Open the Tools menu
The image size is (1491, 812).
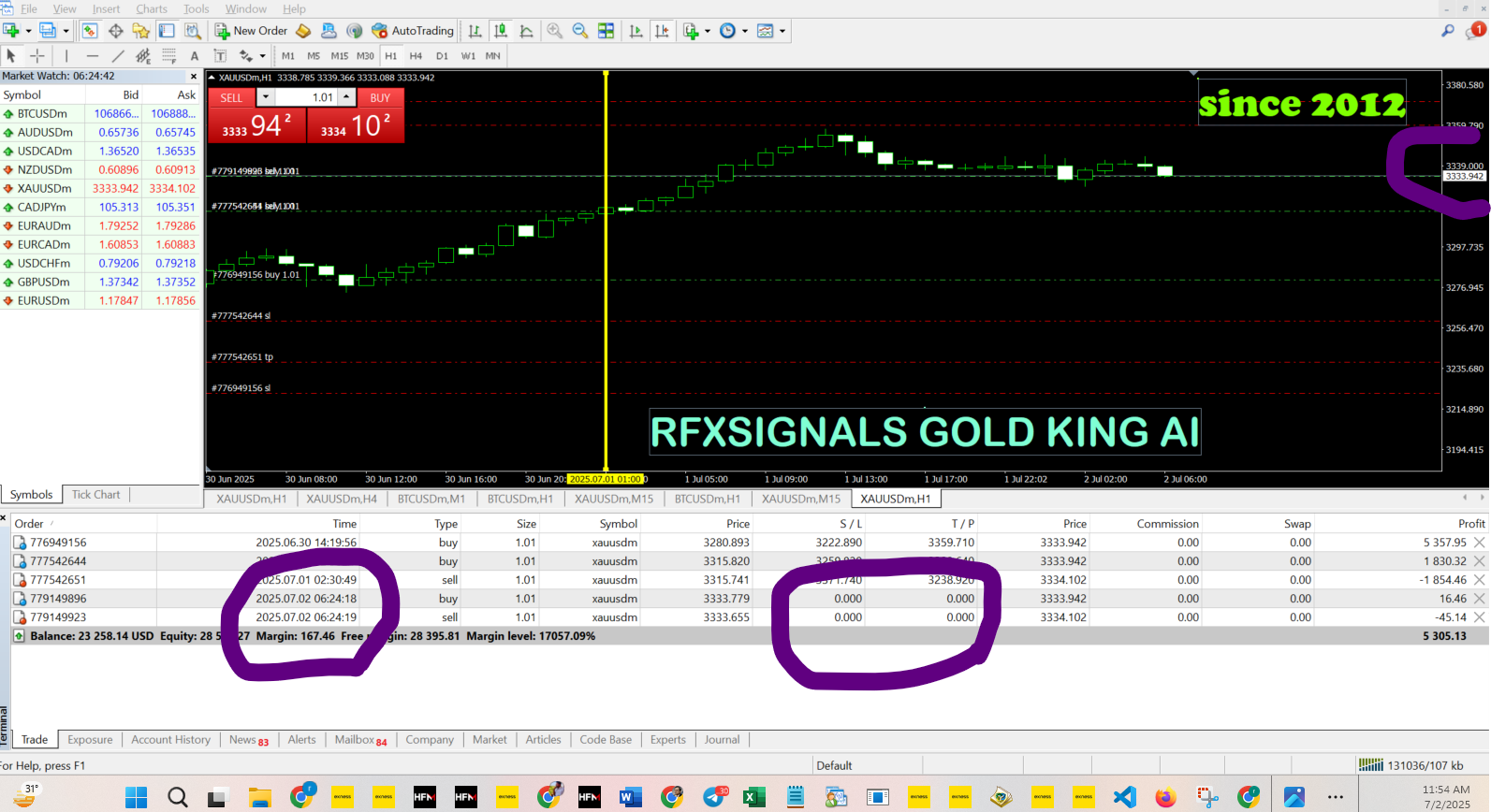(196, 8)
